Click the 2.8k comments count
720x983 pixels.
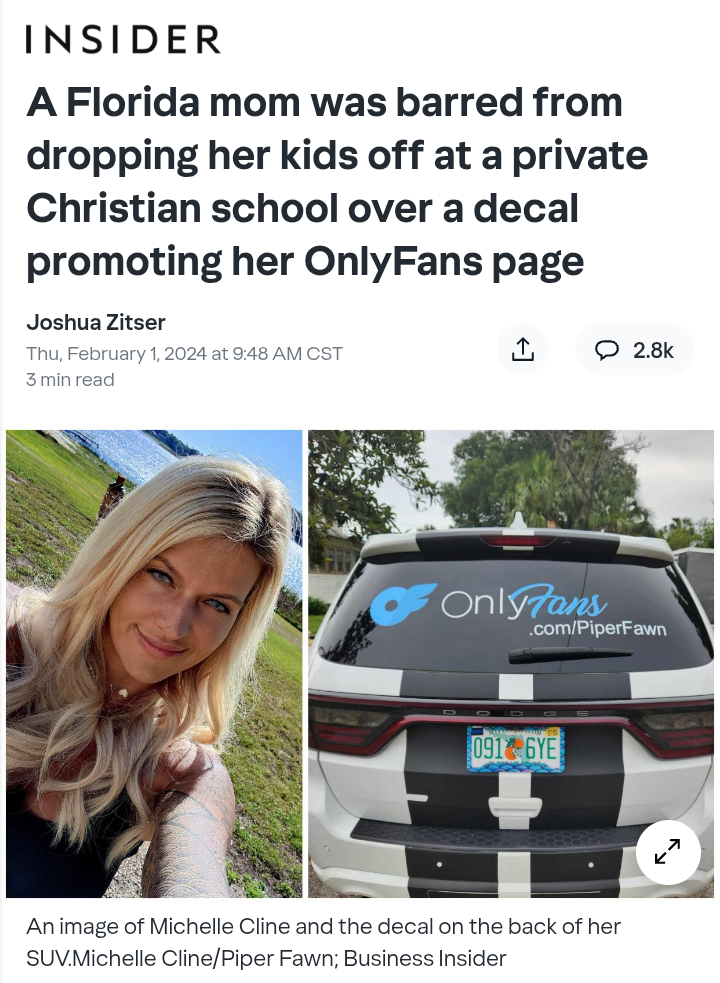[x=653, y=350]
